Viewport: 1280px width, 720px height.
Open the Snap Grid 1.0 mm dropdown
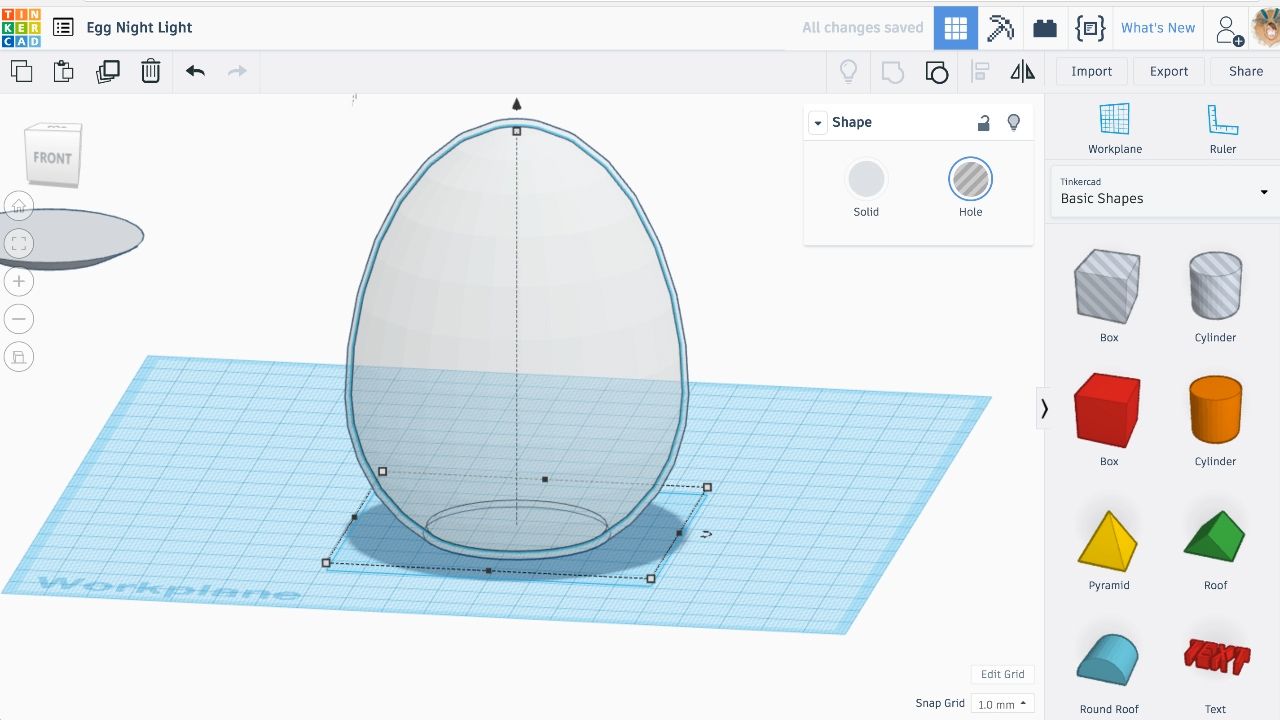tap(1003, 704)
